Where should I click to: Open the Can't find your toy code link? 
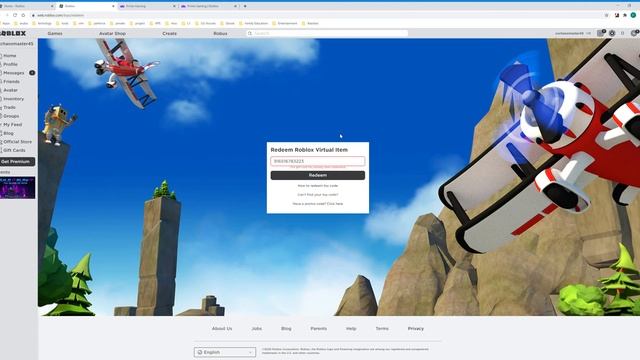coord(318,195)
